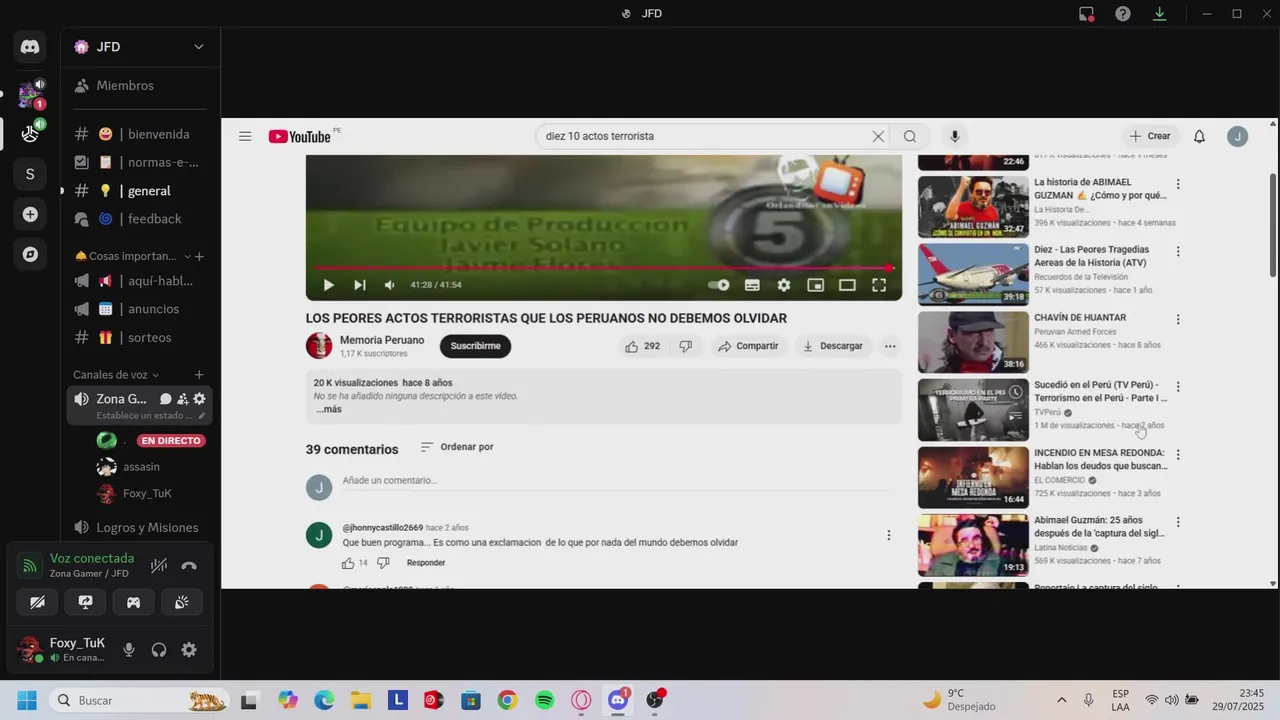The width and height of the screenshot is (1280, 720).
Task: Click the Suscribirme button
Action: tap(475, 346)
